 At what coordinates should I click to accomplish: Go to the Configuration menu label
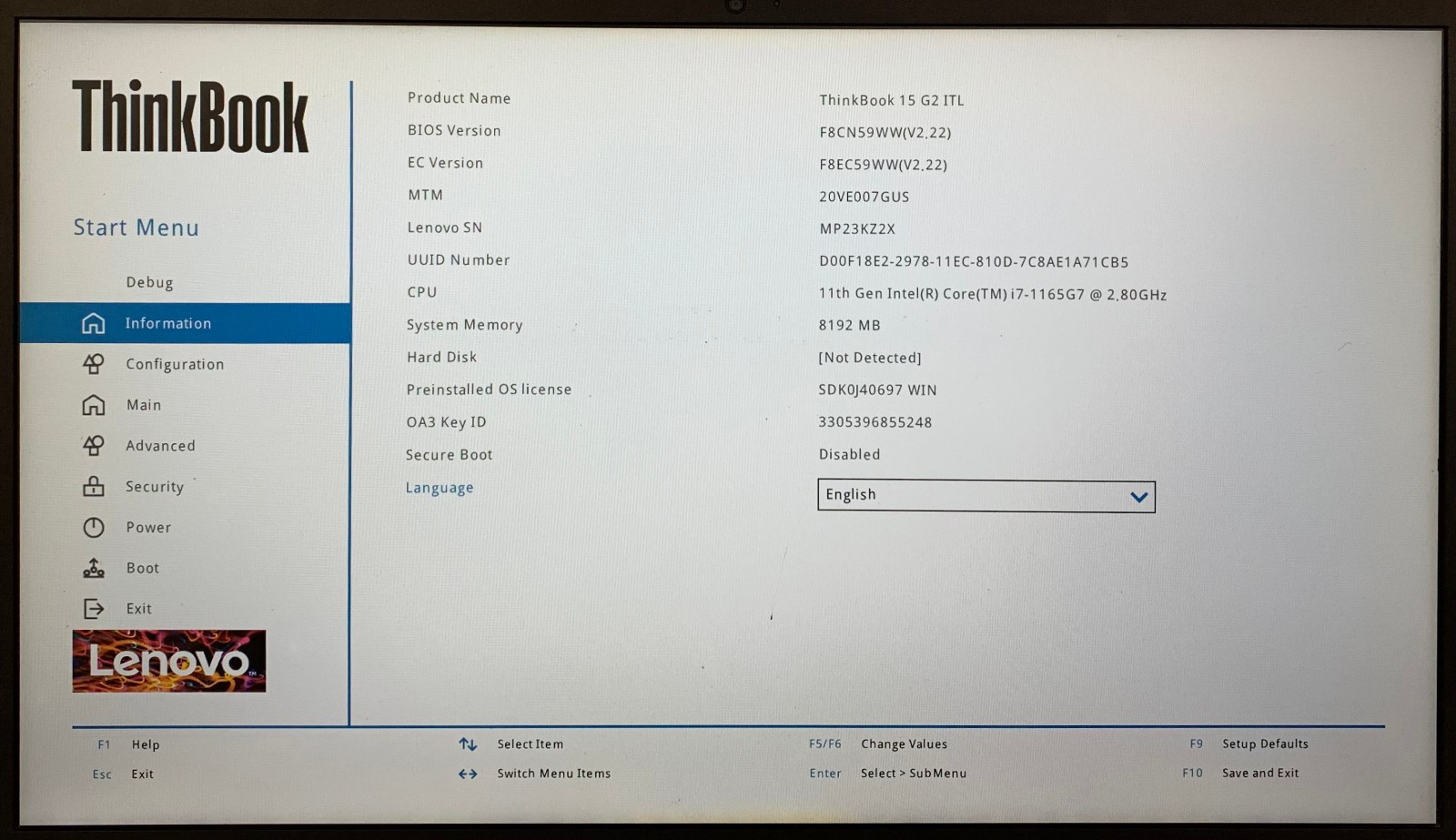point(175,364)
